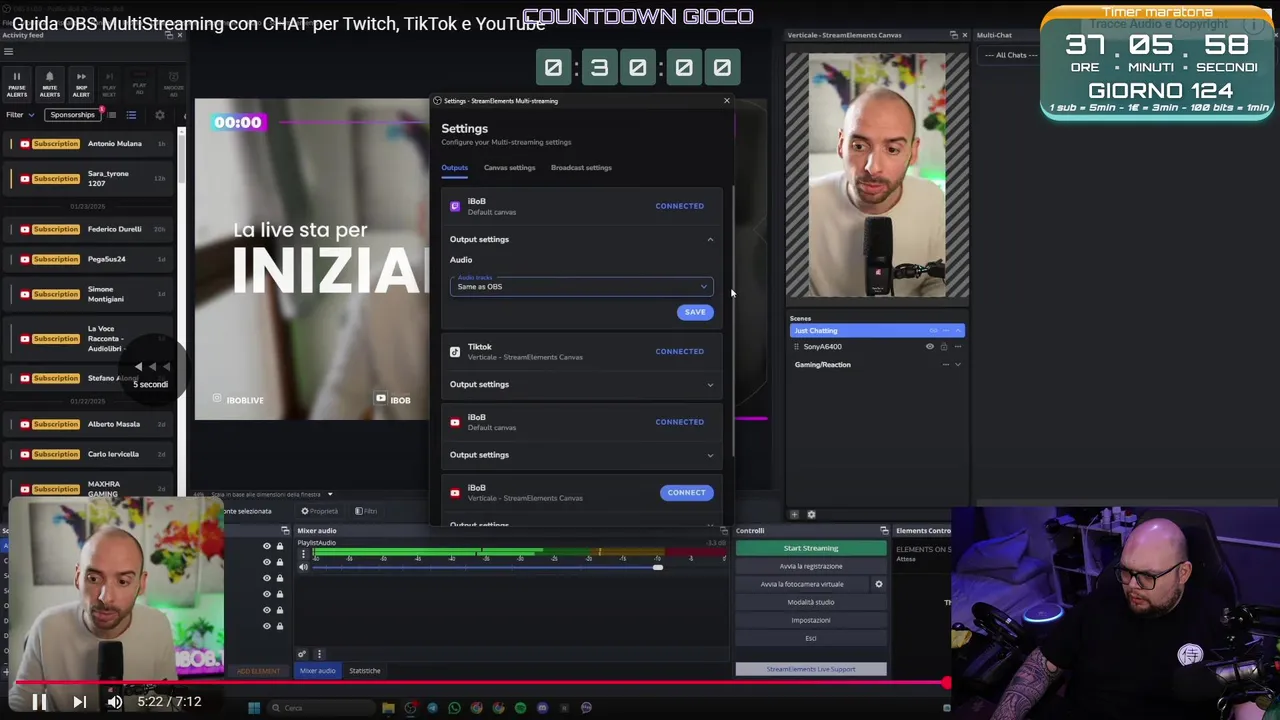
Task: Open the Verticale canvas settings gear icon
Action: (x=811, y=515)
